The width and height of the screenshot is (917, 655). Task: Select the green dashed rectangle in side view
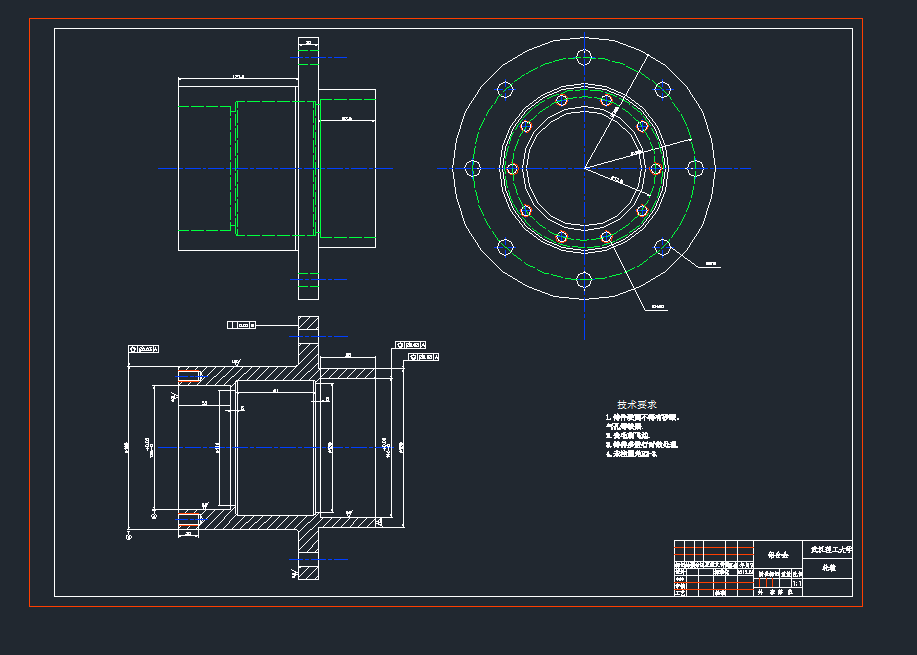pyautogui.click(x=204, y=168)
